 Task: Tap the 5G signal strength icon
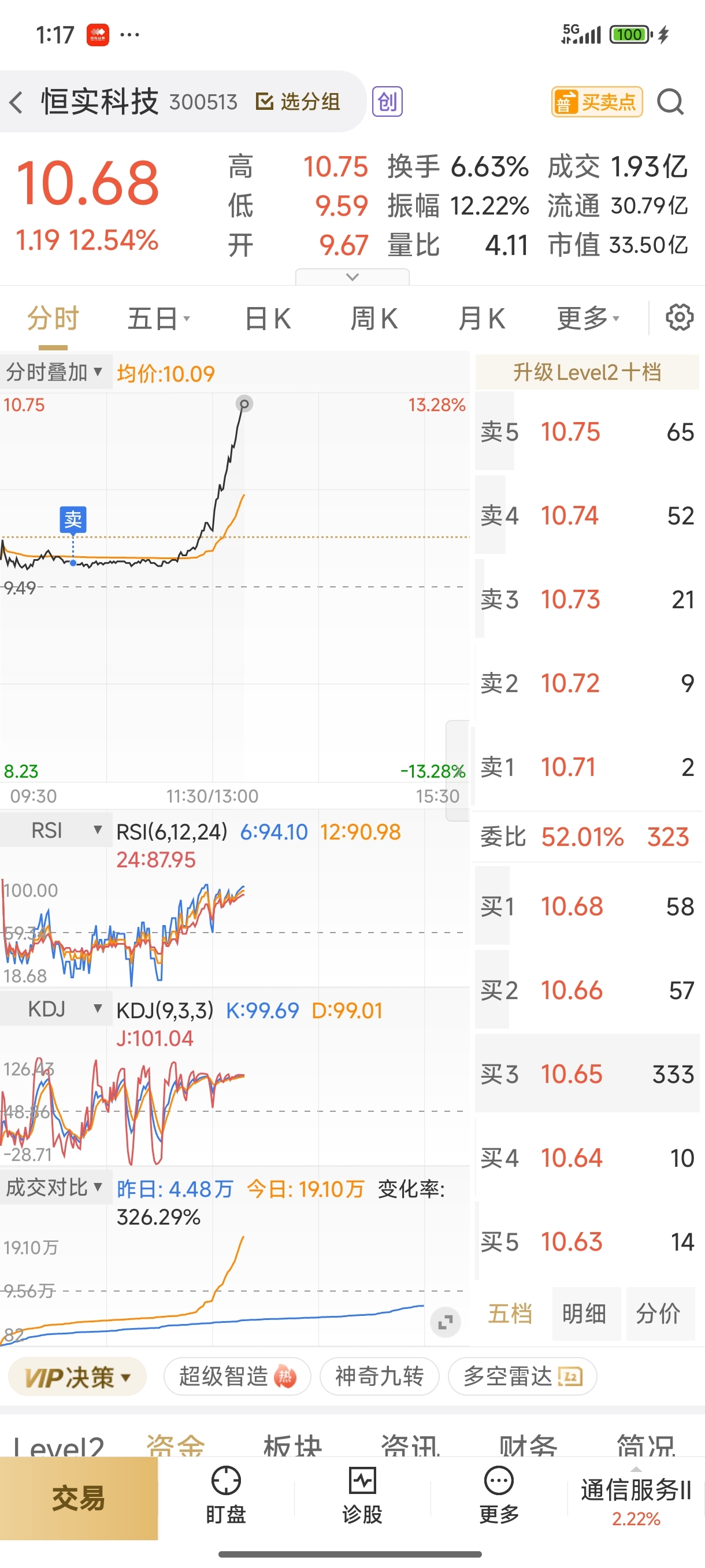tap(581, 34)
